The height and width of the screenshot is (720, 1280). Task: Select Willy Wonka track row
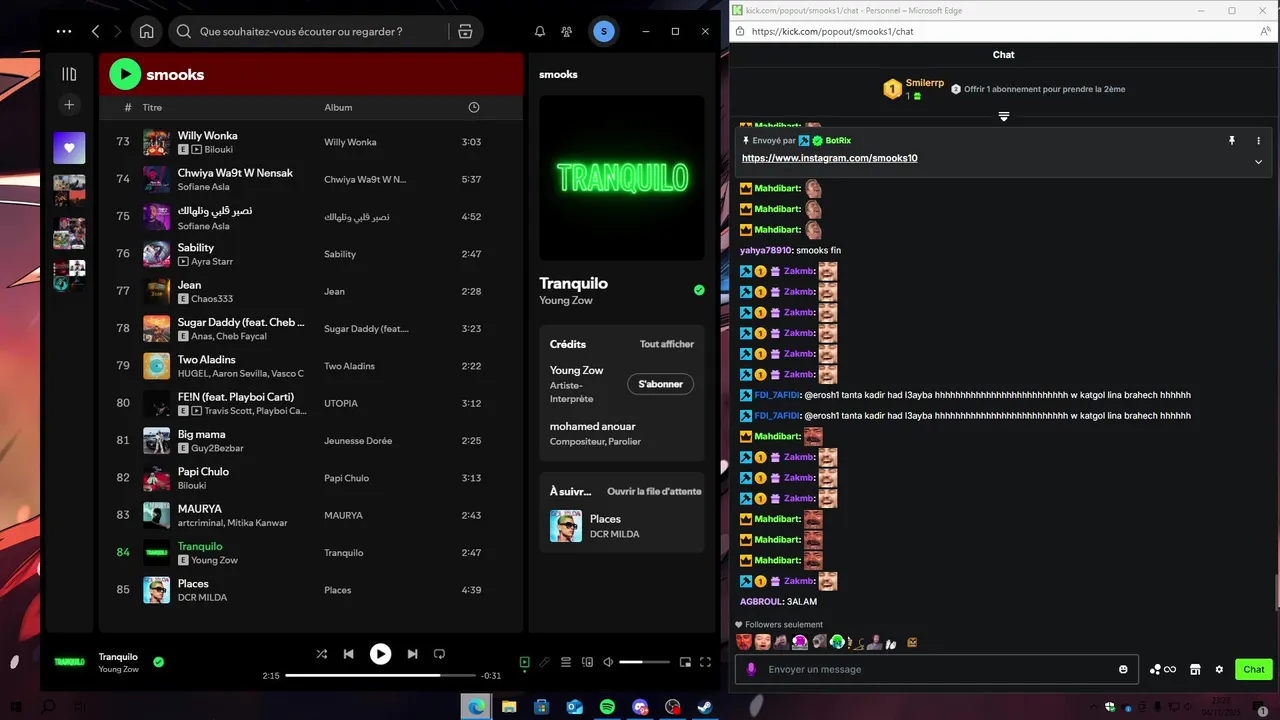[x=311, y=142]
